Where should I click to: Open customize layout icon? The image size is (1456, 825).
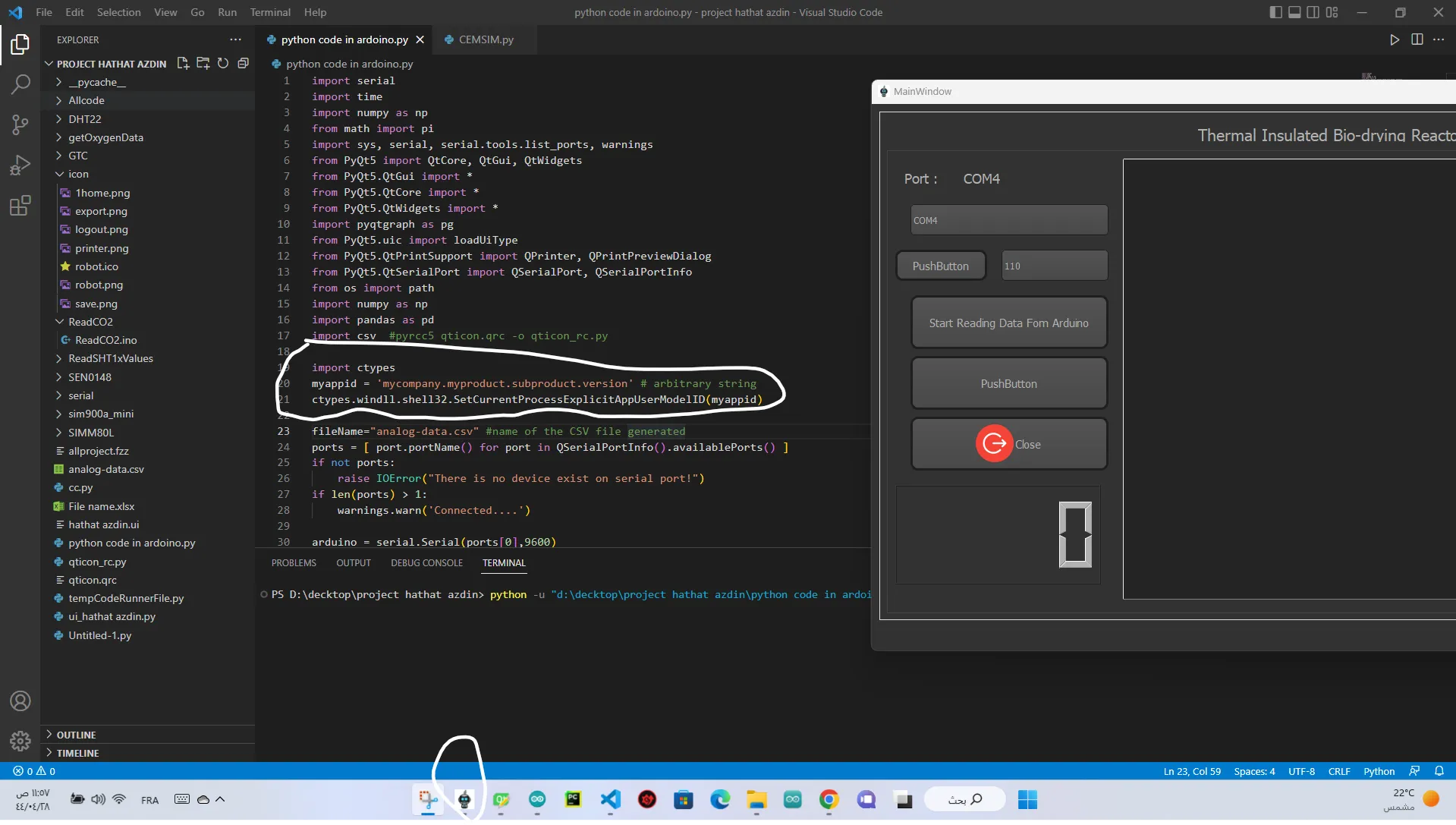click(x=1332, y=12)
